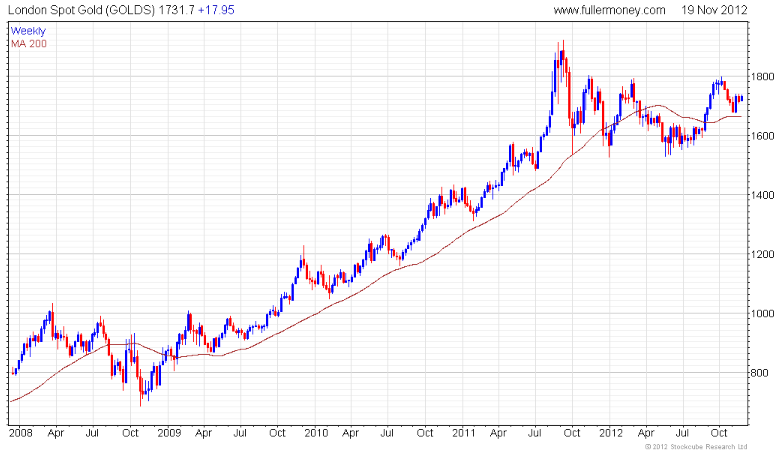Image resolution: width=783 pixels, height=454 pixels.
Task: Click the www.fullermoney.com text
Action: [609, 10]
